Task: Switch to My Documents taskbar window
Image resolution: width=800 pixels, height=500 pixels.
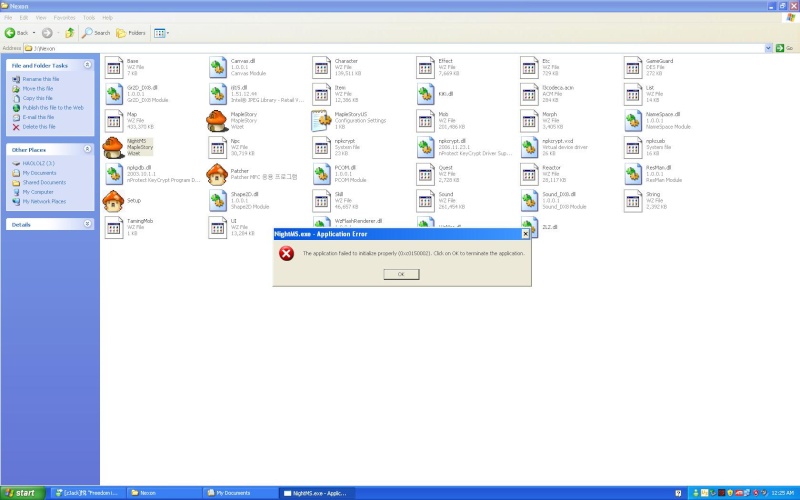Action: (x=240, y=493)
